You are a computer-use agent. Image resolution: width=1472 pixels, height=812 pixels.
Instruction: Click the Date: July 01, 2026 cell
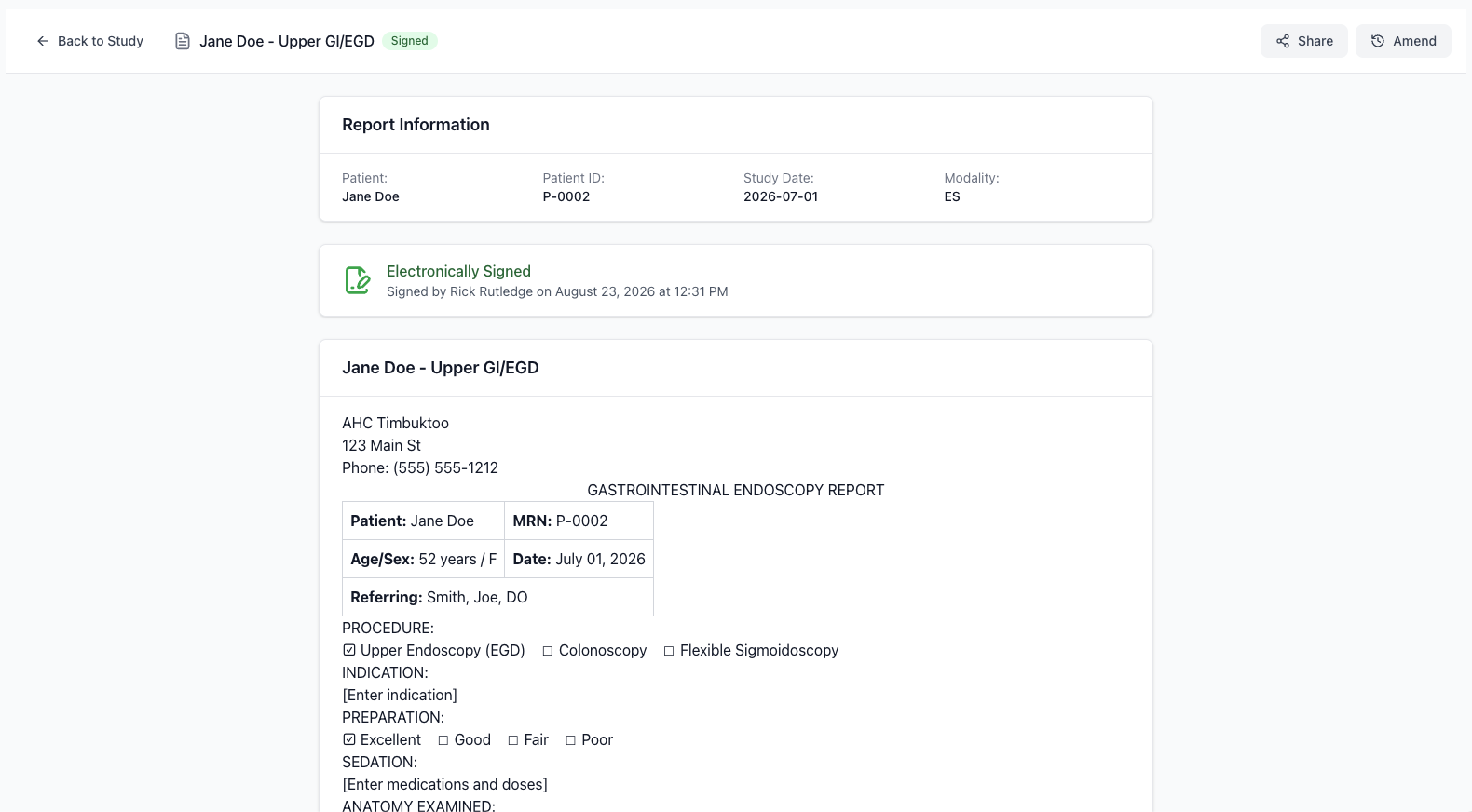point(579,559)
